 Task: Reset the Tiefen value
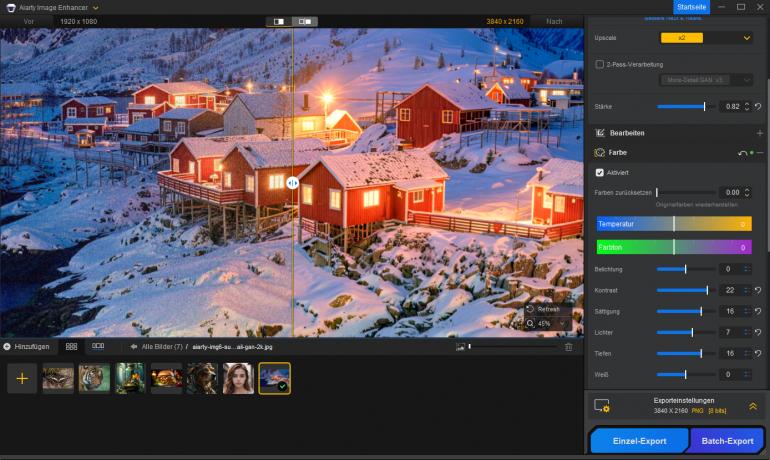tap(758, 353)
